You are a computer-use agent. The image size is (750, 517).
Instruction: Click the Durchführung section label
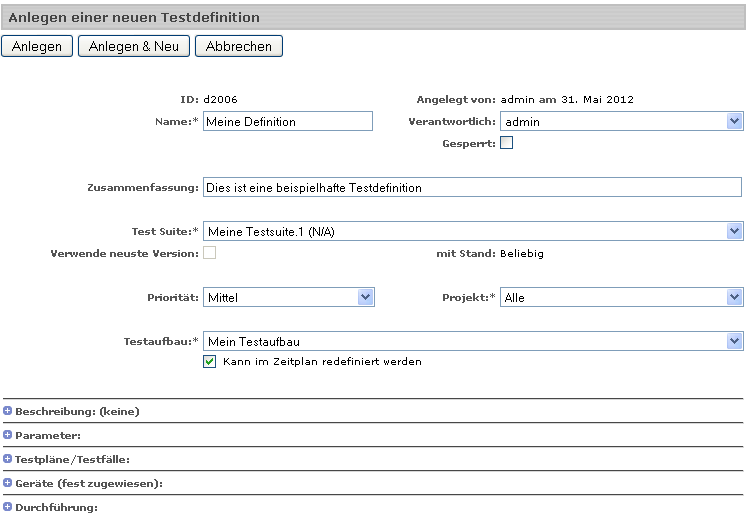[x=56, y=507]
